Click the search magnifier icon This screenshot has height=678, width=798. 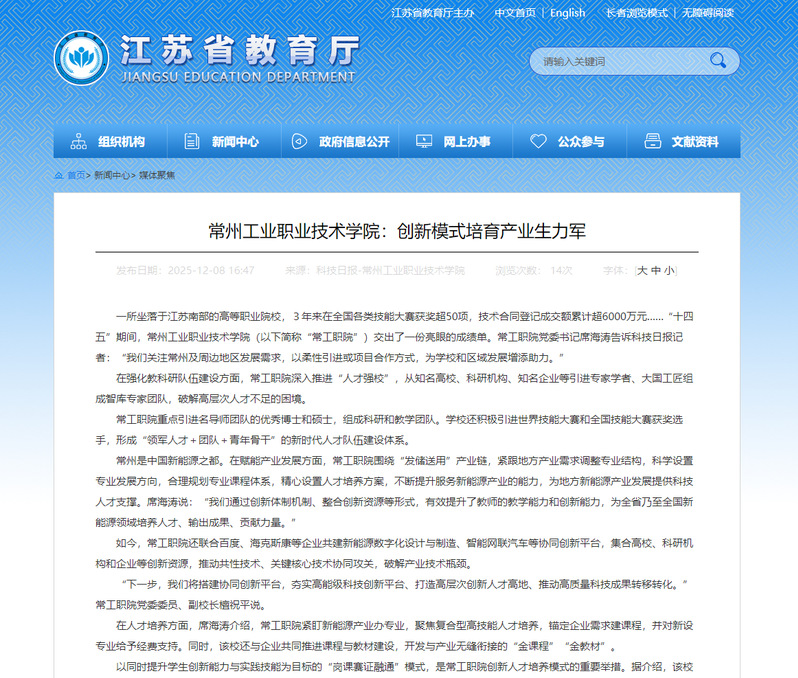717,61
